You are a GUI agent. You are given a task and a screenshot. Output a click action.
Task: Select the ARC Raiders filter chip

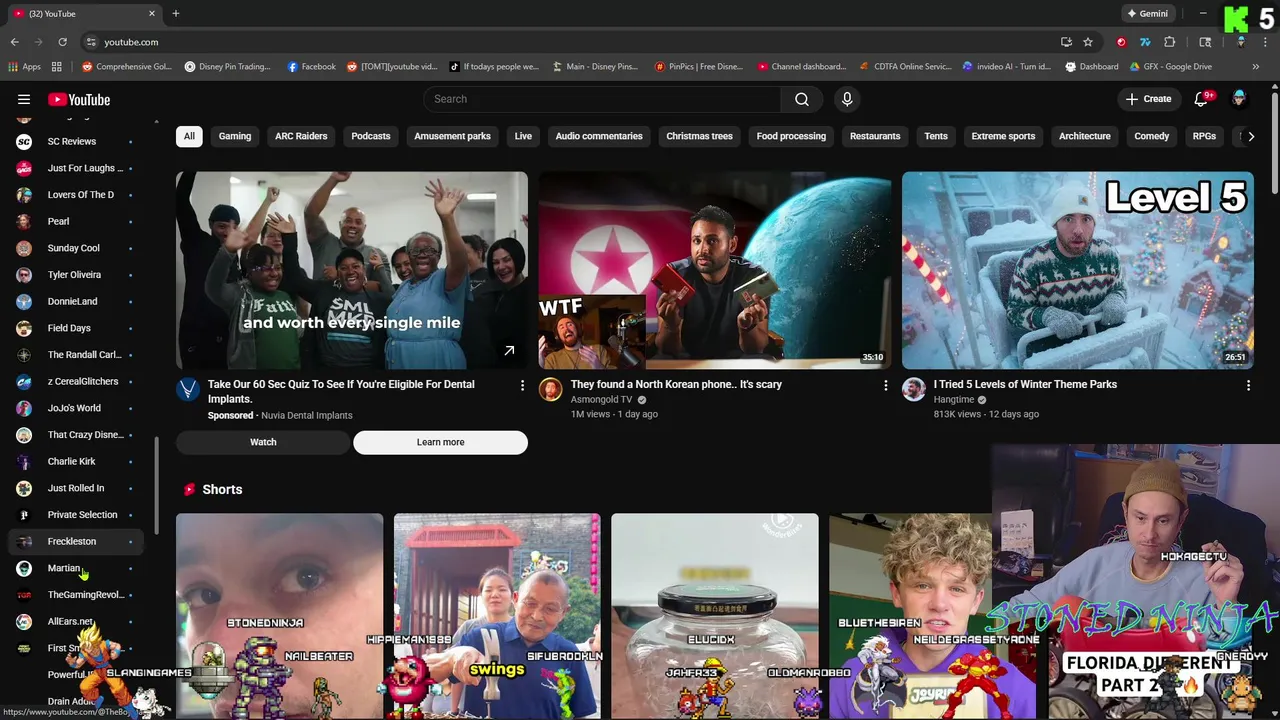301,136
